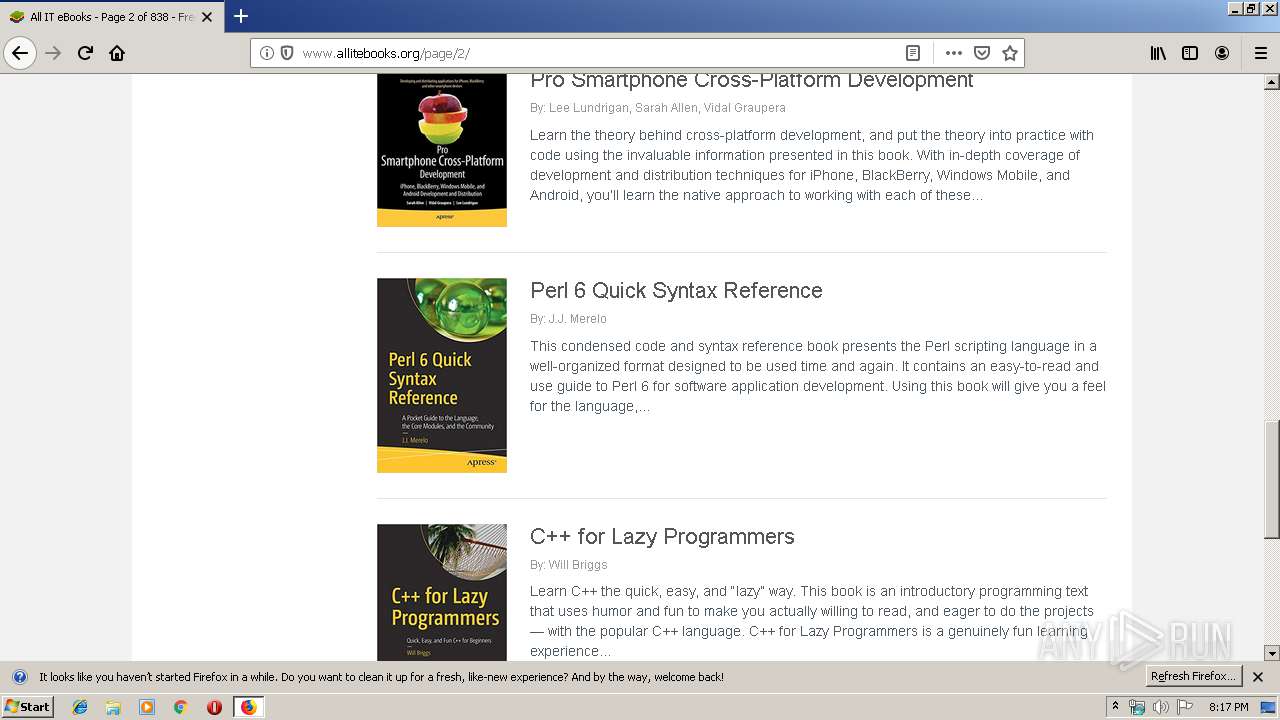Show site information for allitebooks.org
The height and width of the screenshot is (720, 1280).
click(266, 53)
